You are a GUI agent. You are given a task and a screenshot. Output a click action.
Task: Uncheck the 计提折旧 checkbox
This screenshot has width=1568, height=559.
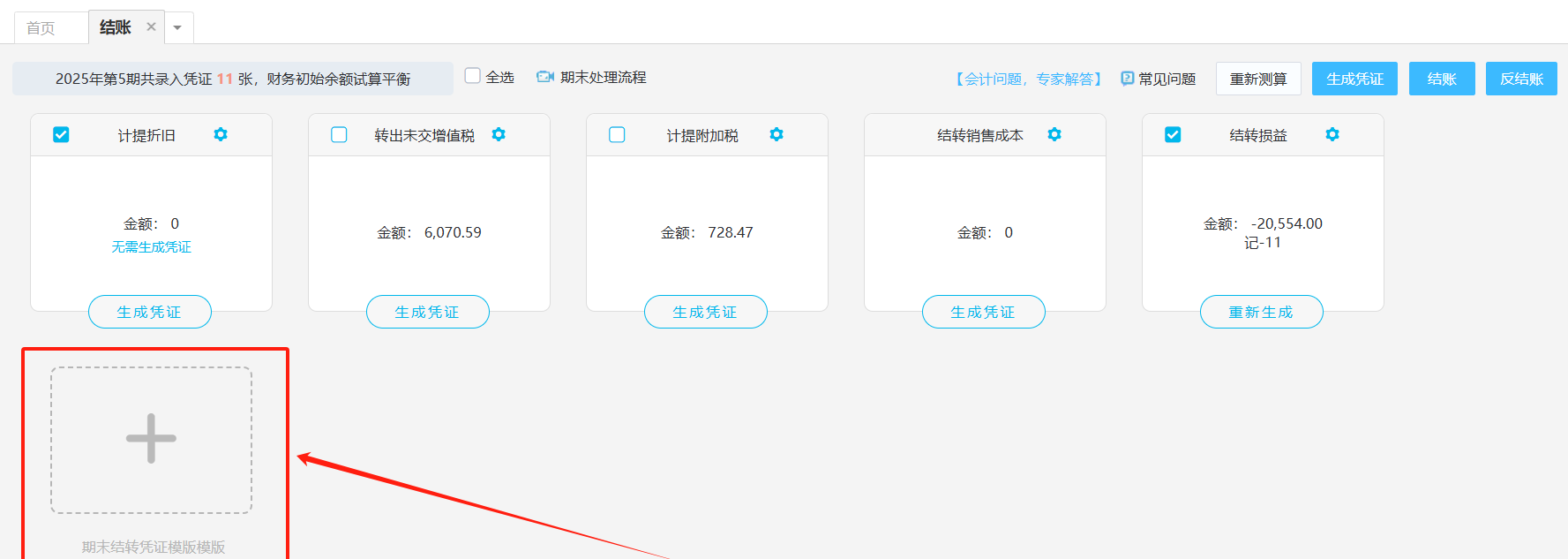[61, 134]
